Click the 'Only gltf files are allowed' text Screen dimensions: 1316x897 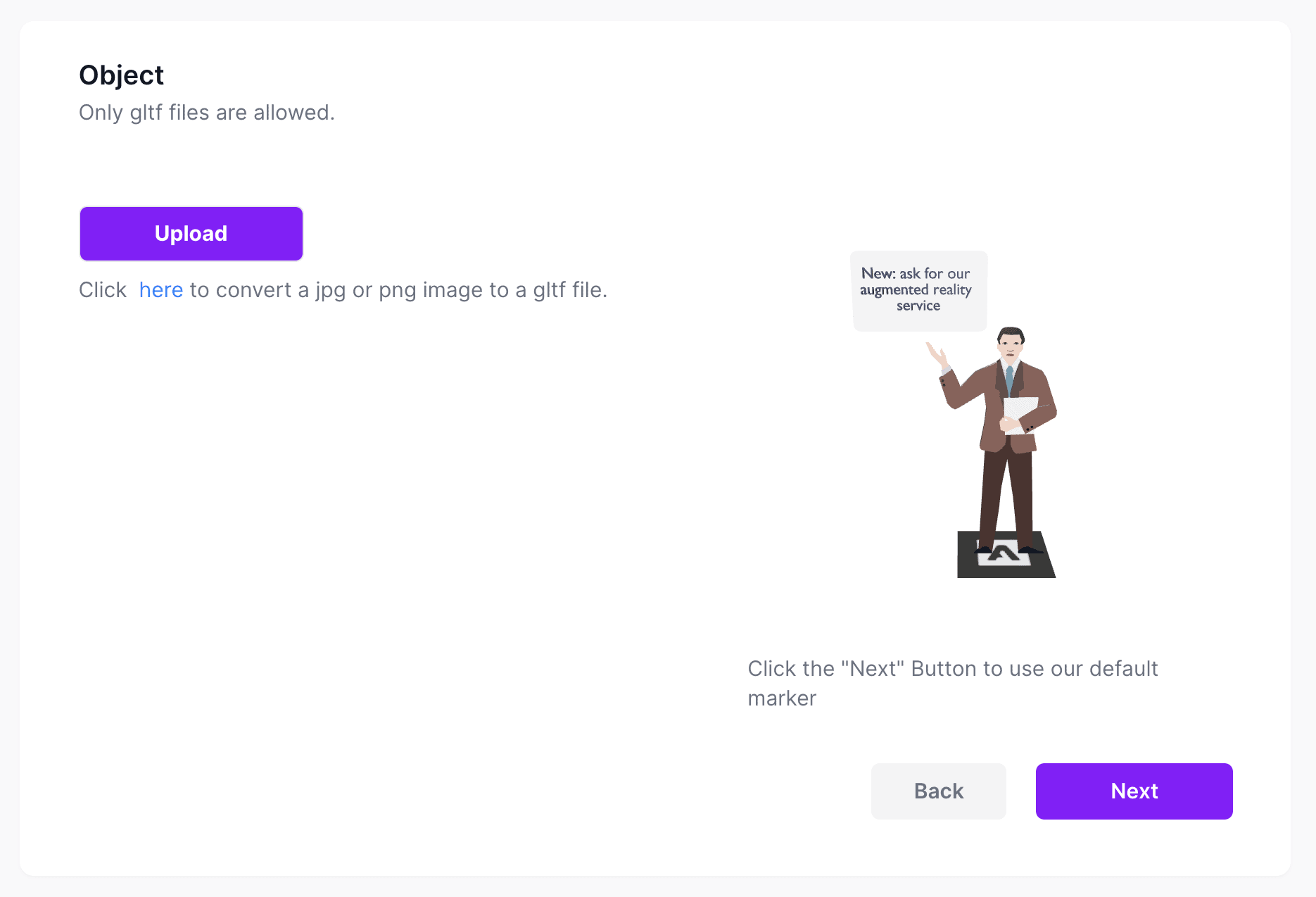[206, 113]
